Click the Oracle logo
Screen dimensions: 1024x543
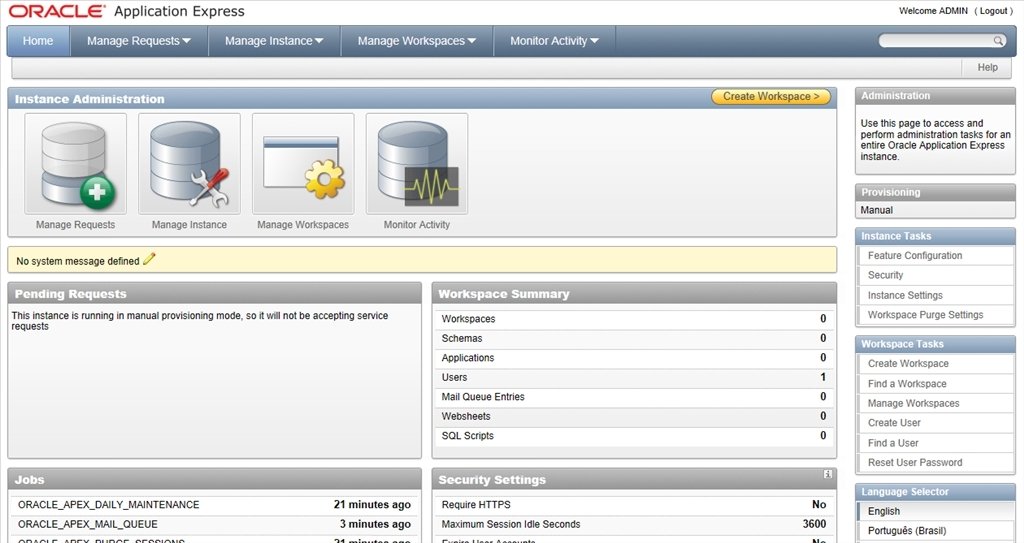57,11
